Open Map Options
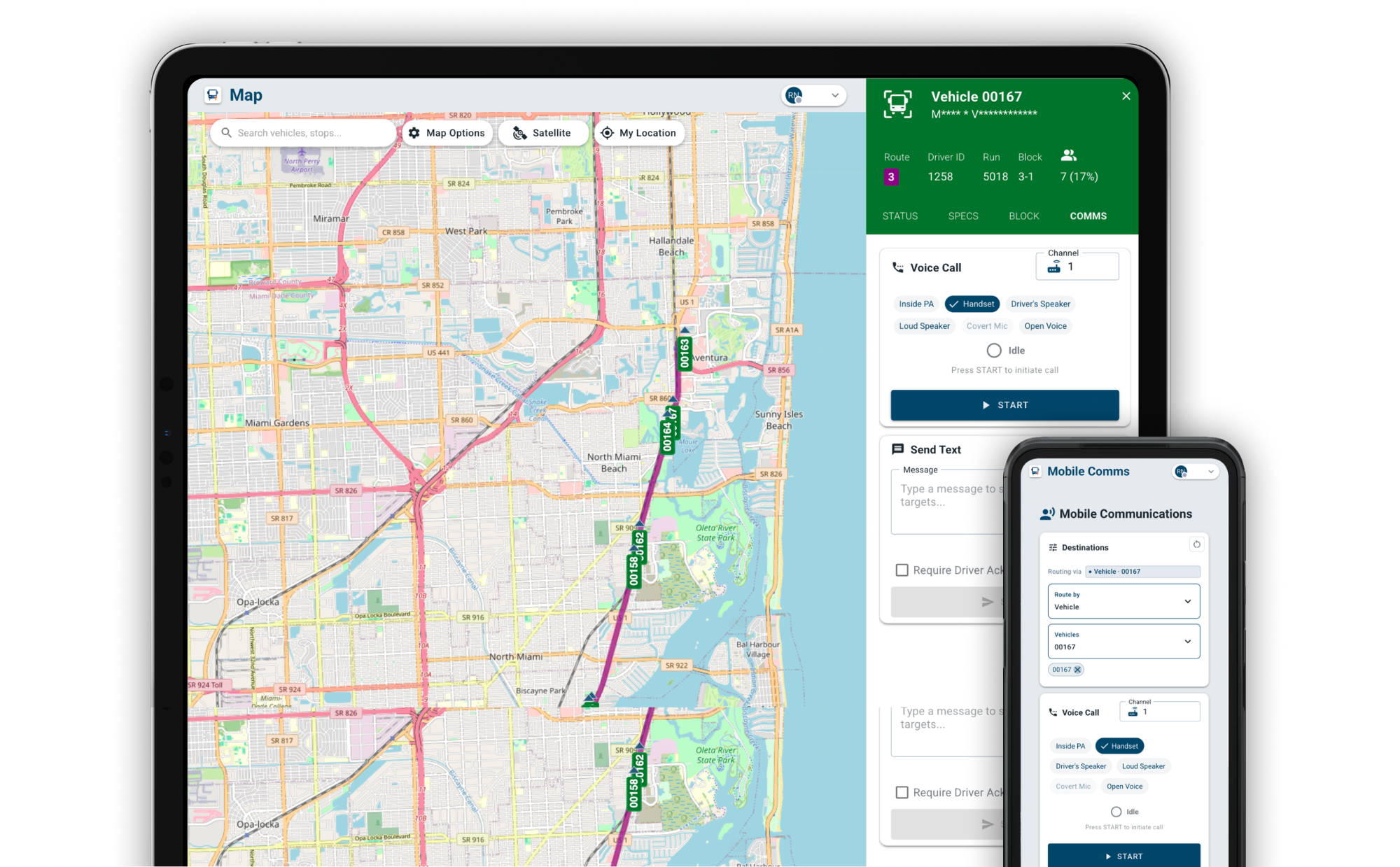Image resolution: width=1400 pixels, height=867 pixels. [447, 133]
